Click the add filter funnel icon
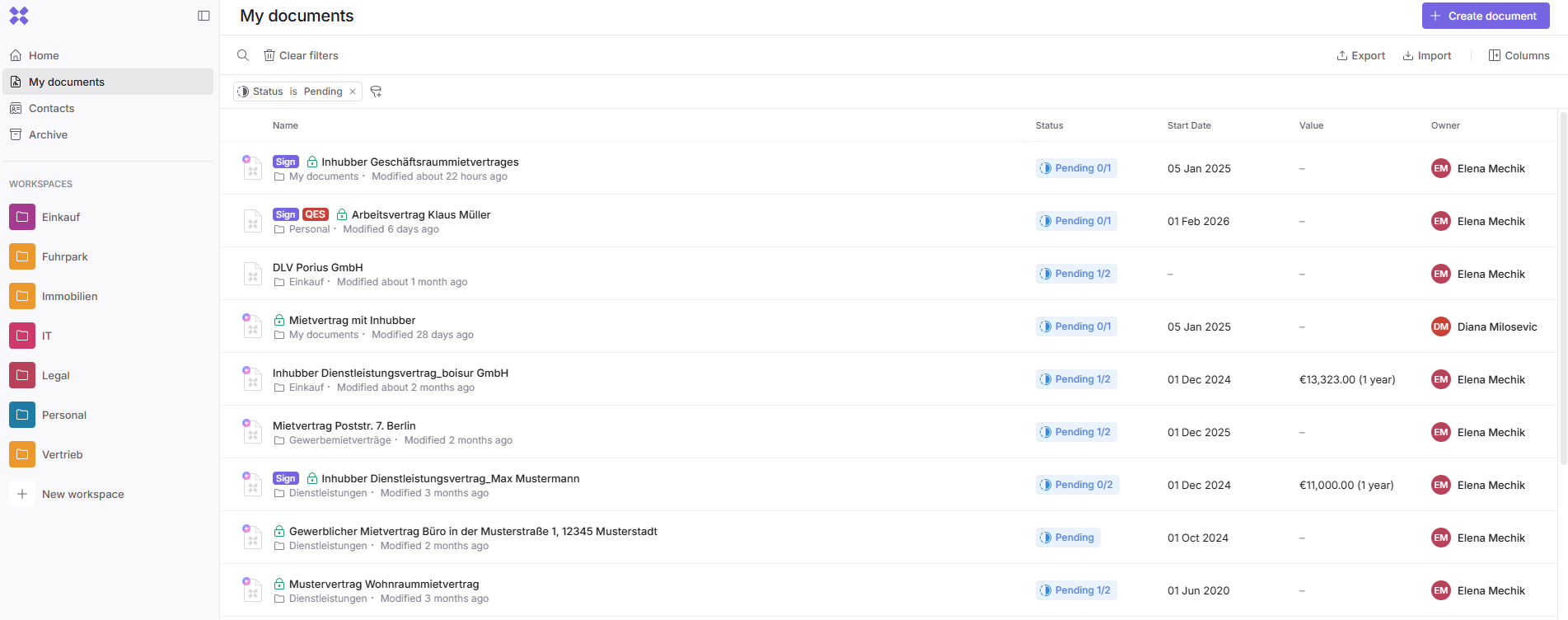1568x620 pixels. 376,92
